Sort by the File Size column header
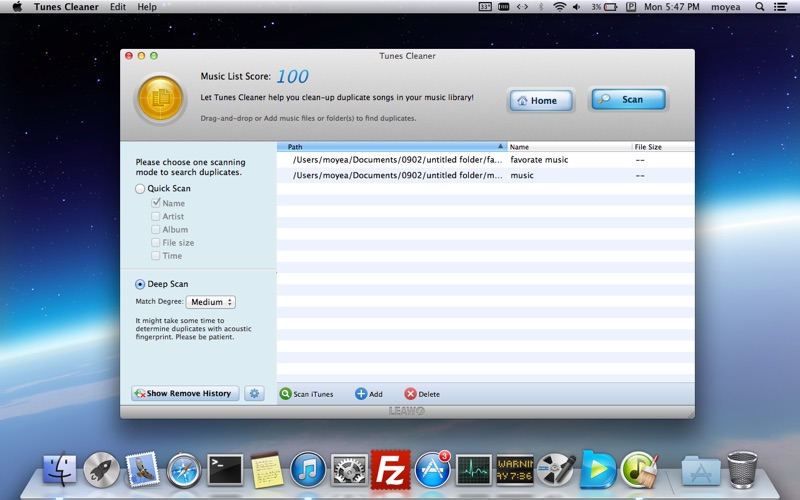Screen dimensions: 800x500 click(x=660, y=147)
